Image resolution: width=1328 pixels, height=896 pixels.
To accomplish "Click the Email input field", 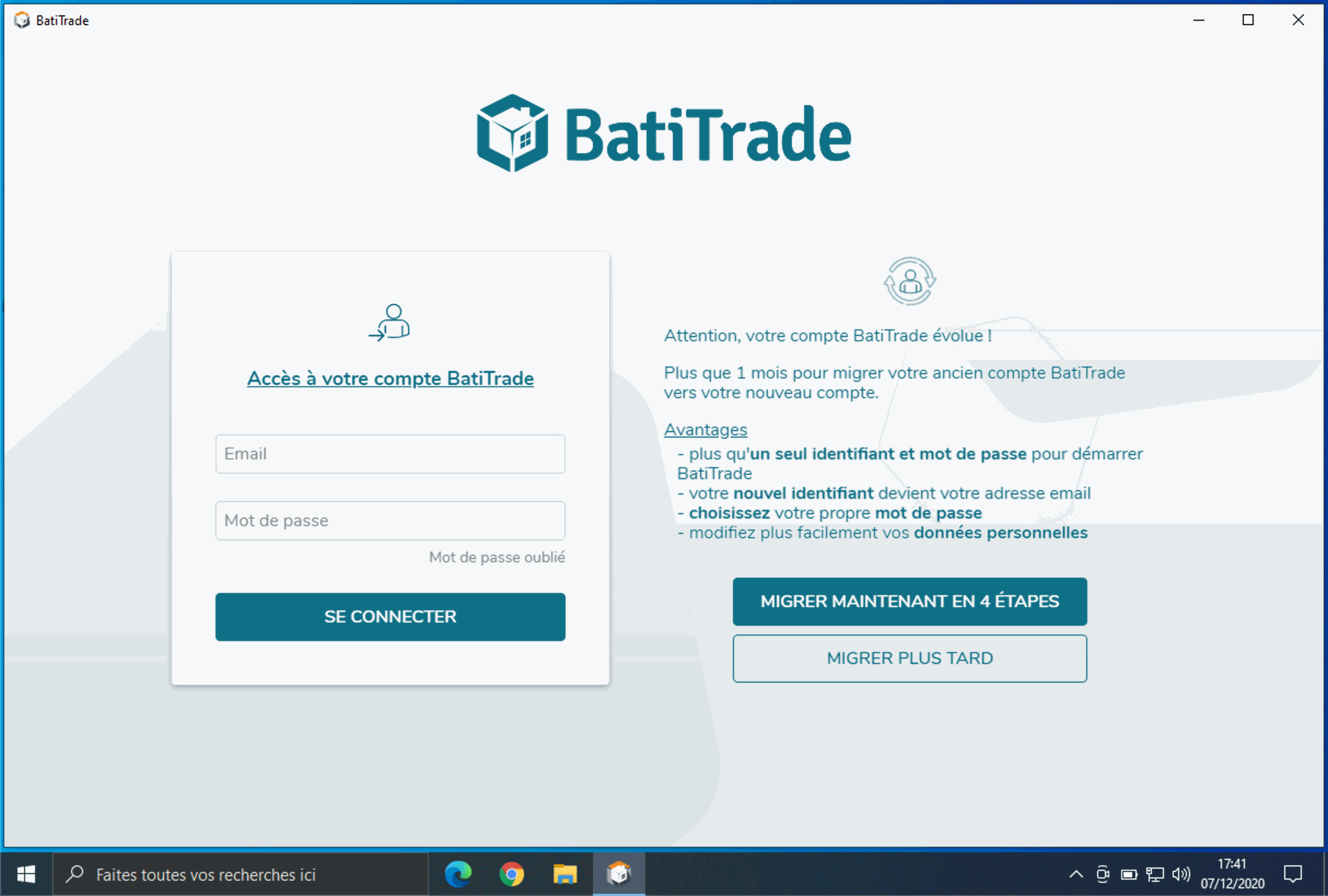I will pyautogui.click(x=391, y=453).
